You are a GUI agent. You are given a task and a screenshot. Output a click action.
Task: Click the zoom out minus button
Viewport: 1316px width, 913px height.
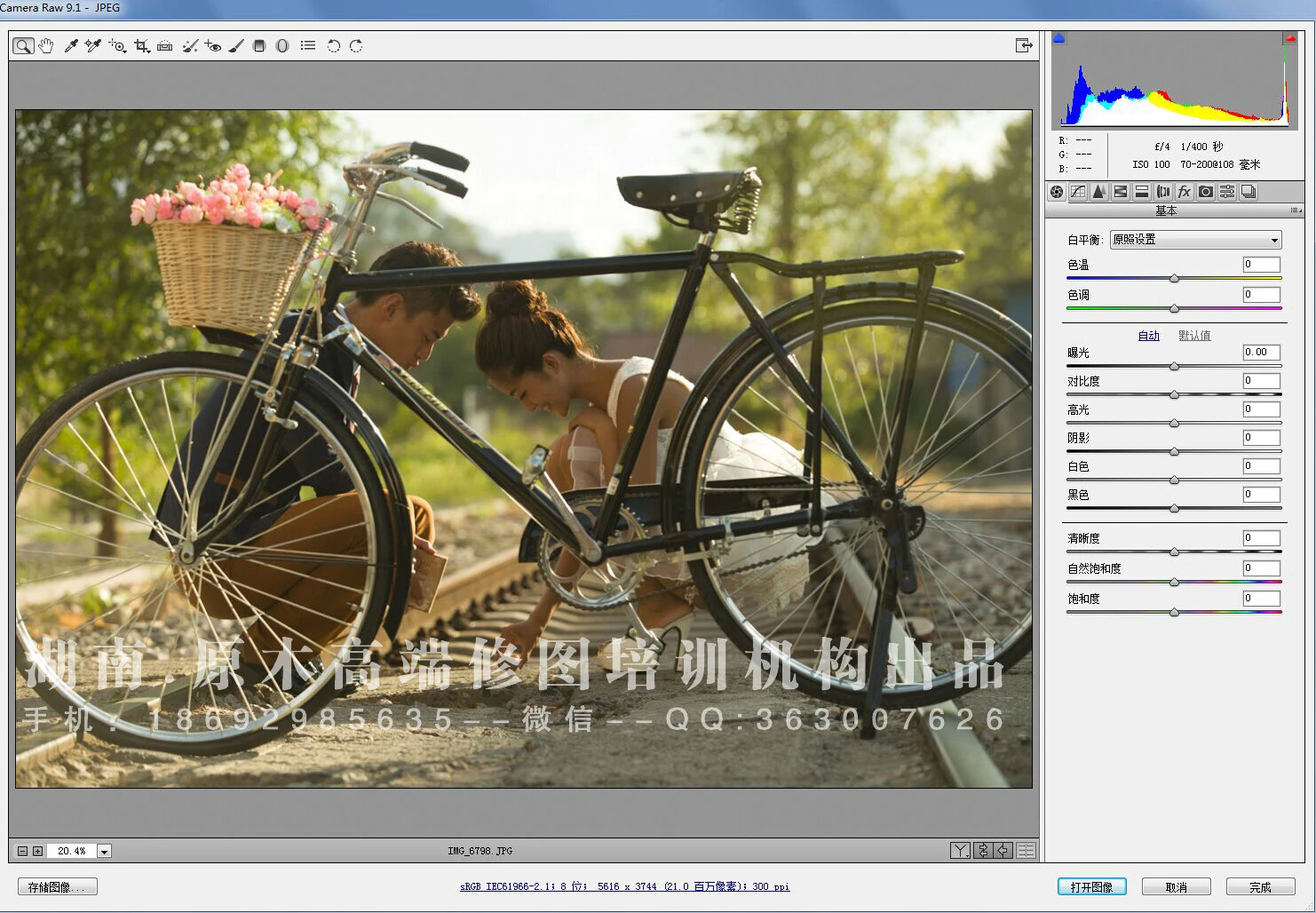23,851
